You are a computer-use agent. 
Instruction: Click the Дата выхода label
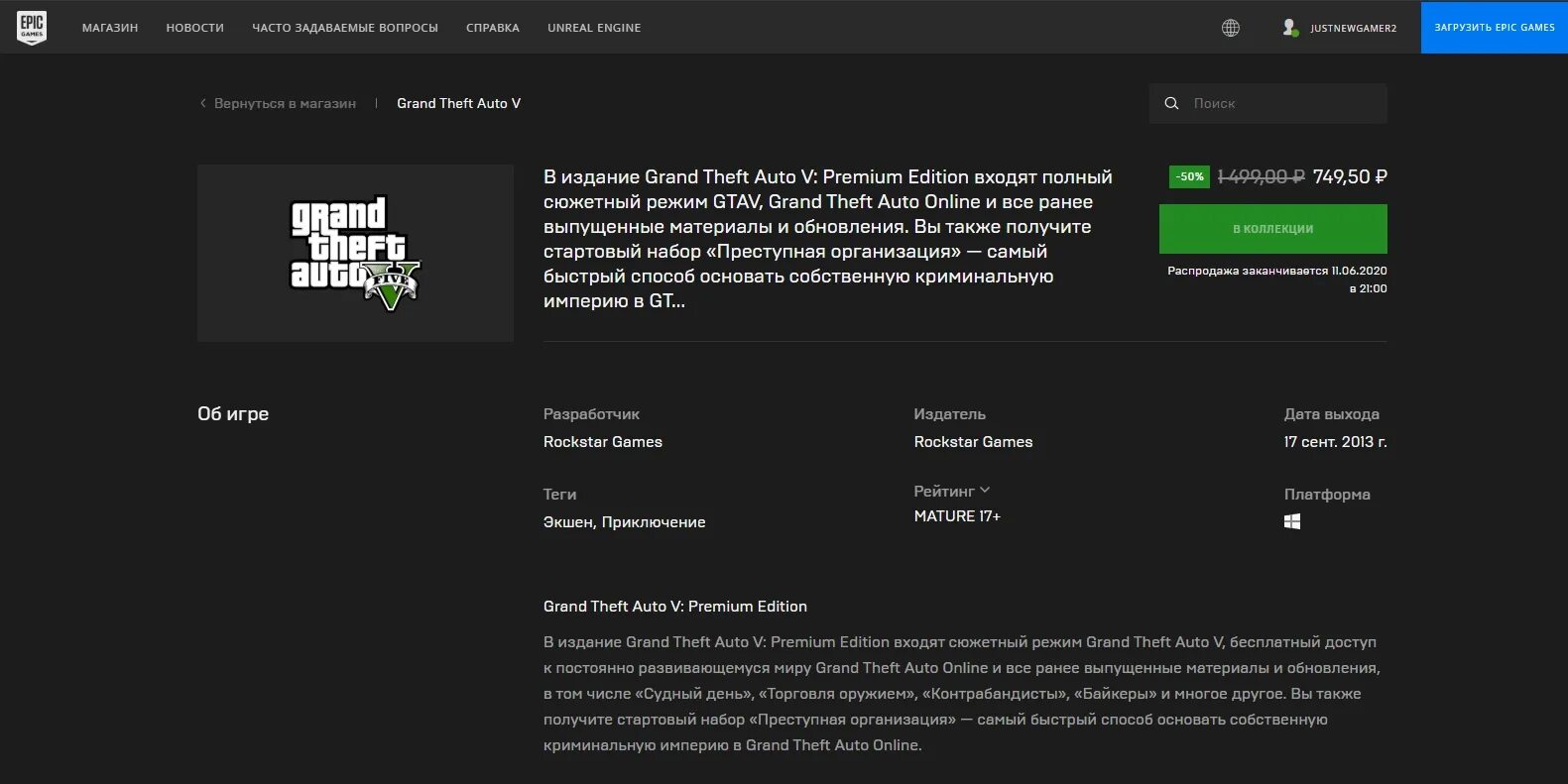[x=1332, y=414]
